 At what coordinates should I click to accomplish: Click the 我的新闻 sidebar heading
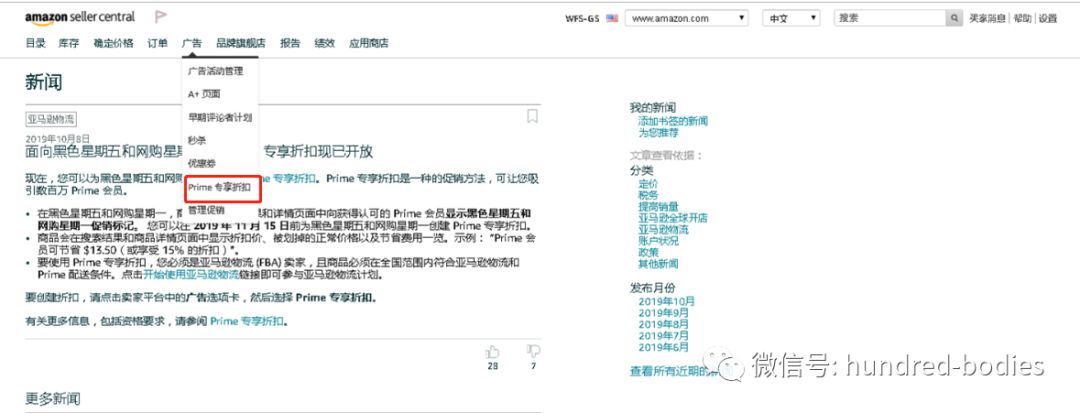click(653, 107)
